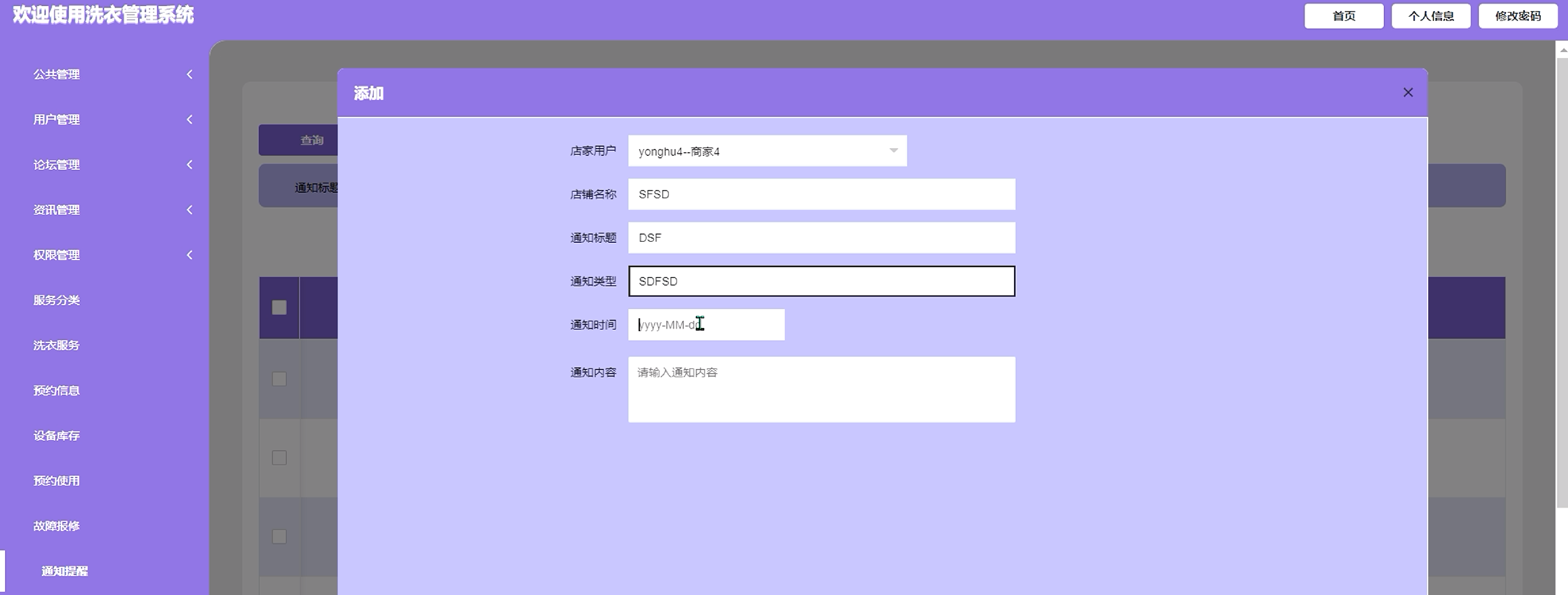
Task: Click into 通知内容 text area
Action: pos(821,390)
